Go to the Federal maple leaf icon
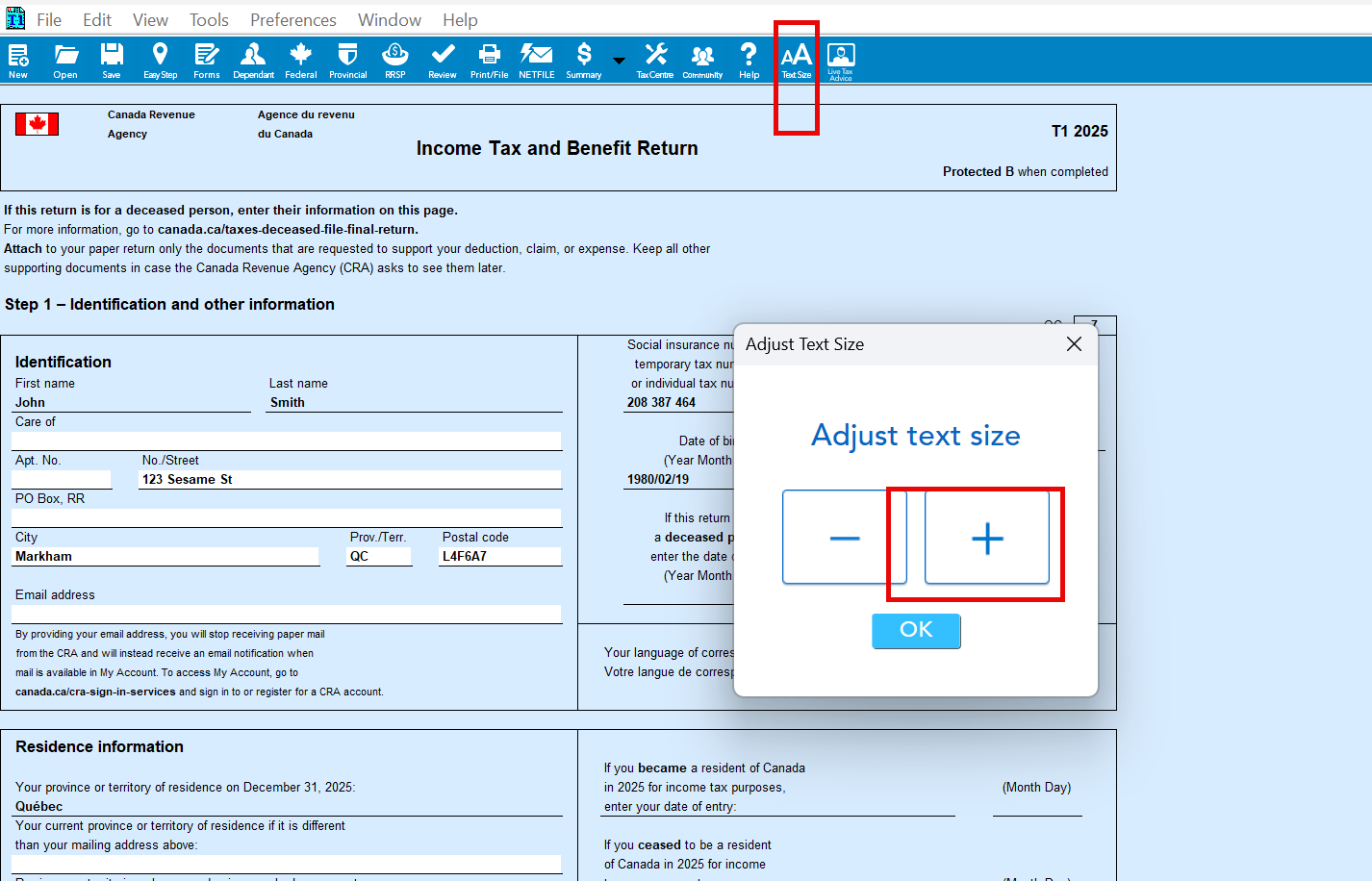The image size is (1372, 881). pos(300,61)
